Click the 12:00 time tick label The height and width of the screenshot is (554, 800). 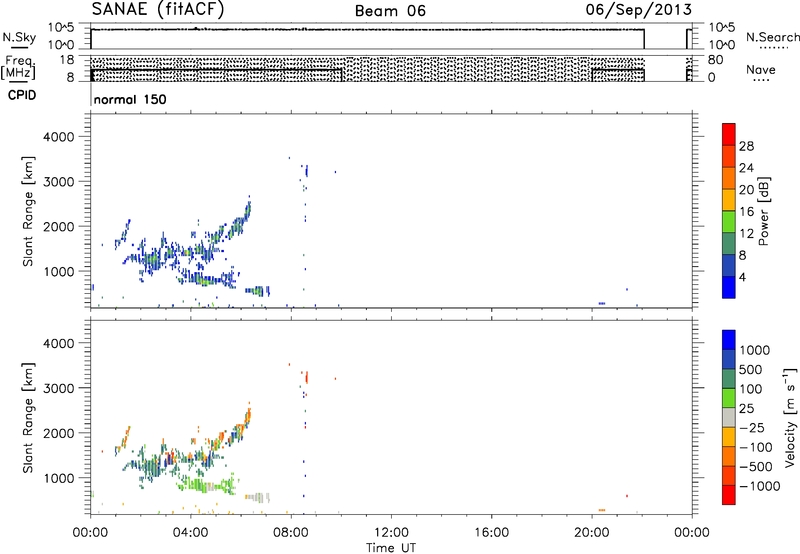391,533
